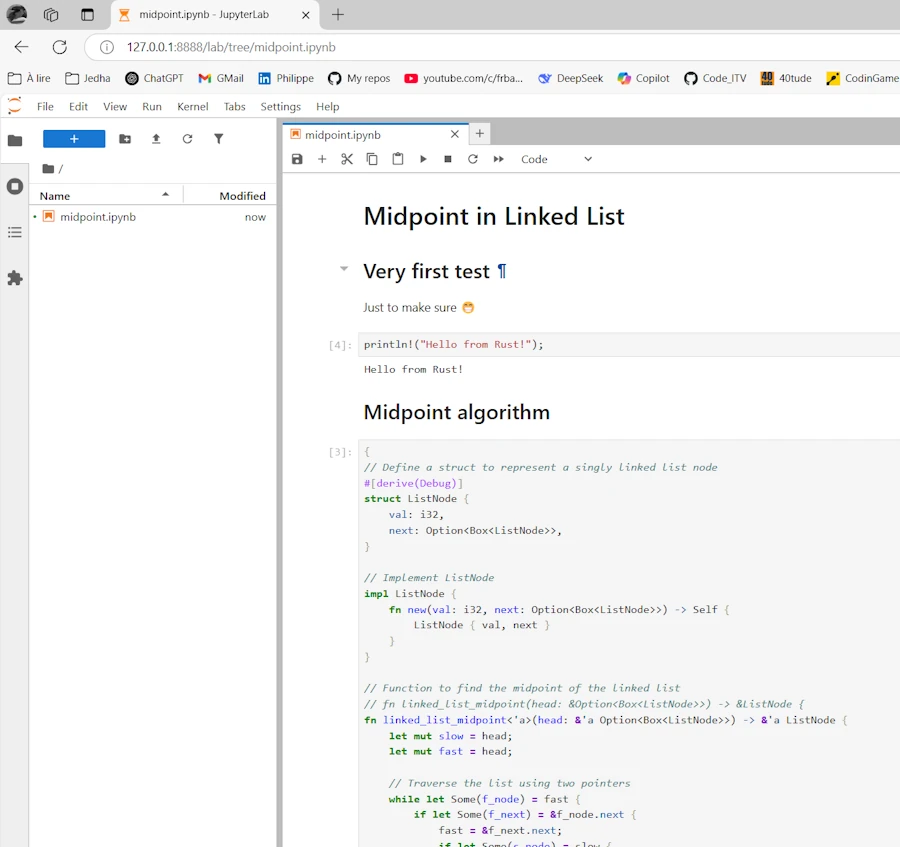Open the browser workspaces icon

(x=51, y=15)
